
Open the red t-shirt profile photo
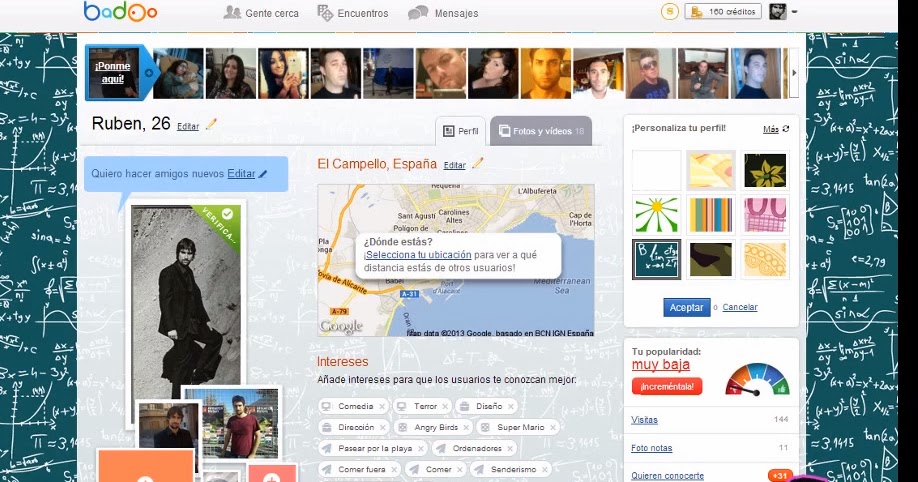coord(233,423)
